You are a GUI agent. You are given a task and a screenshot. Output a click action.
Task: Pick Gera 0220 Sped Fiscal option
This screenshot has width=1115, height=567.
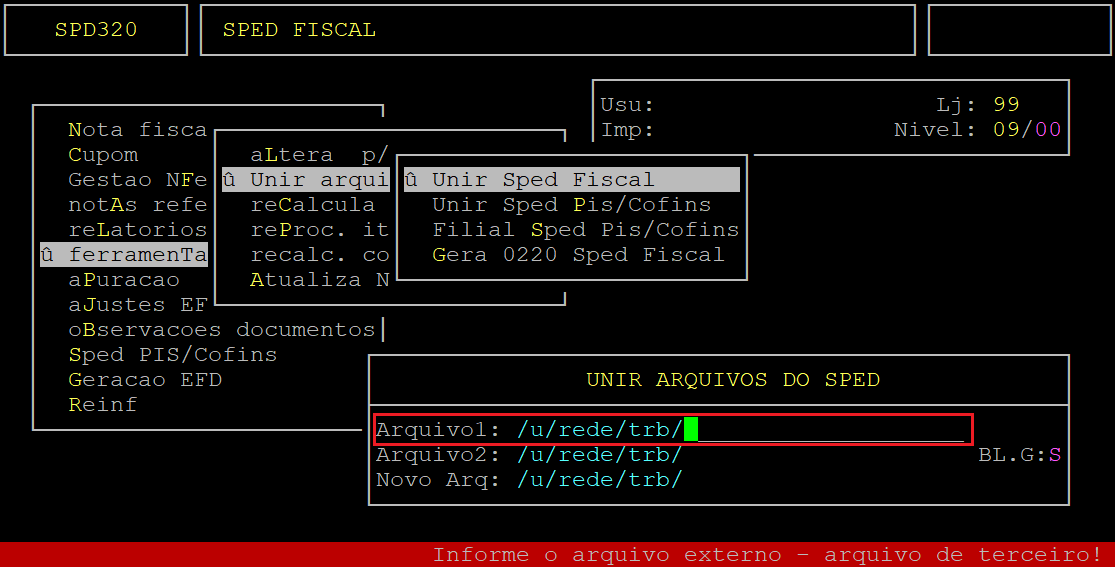578,255
